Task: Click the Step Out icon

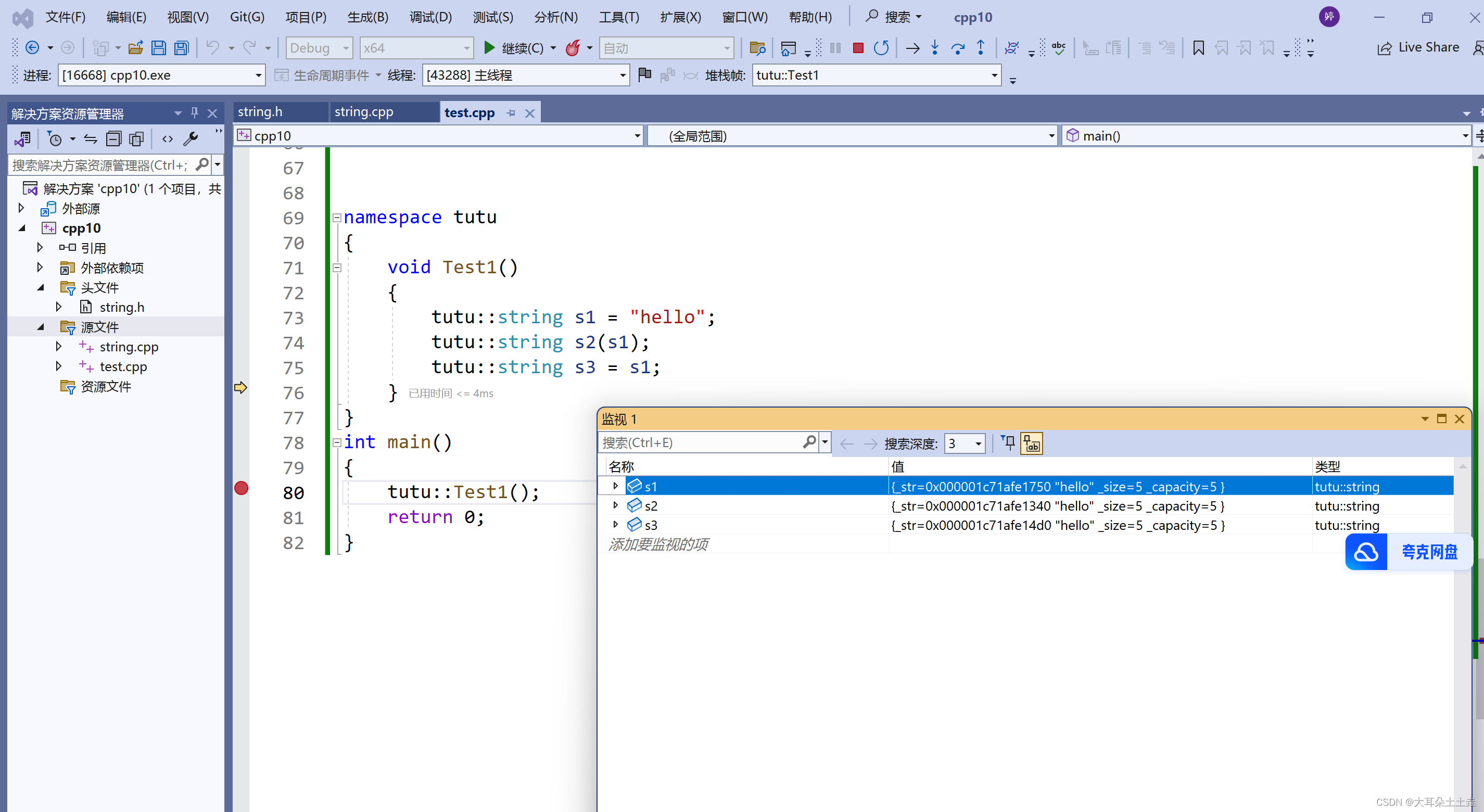Action: (981, 48)
